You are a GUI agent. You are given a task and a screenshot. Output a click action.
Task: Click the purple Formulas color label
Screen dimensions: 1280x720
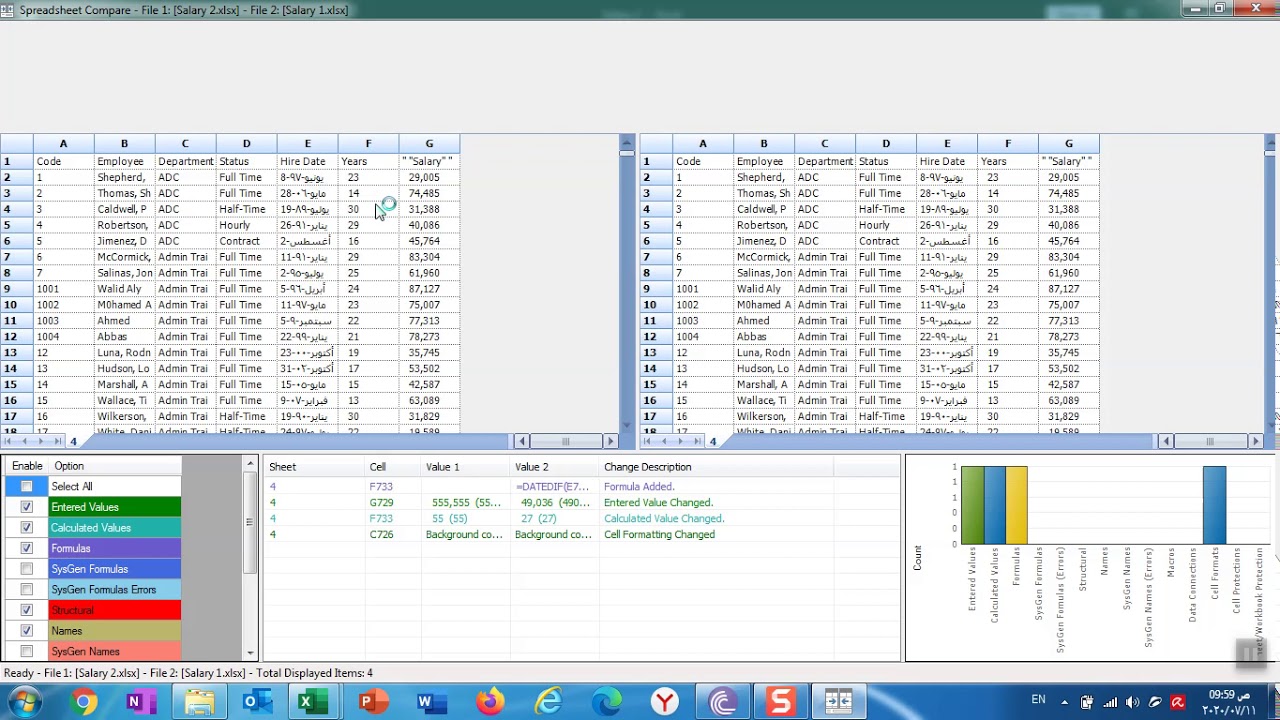pyautogui.click(x=115, y=548)
